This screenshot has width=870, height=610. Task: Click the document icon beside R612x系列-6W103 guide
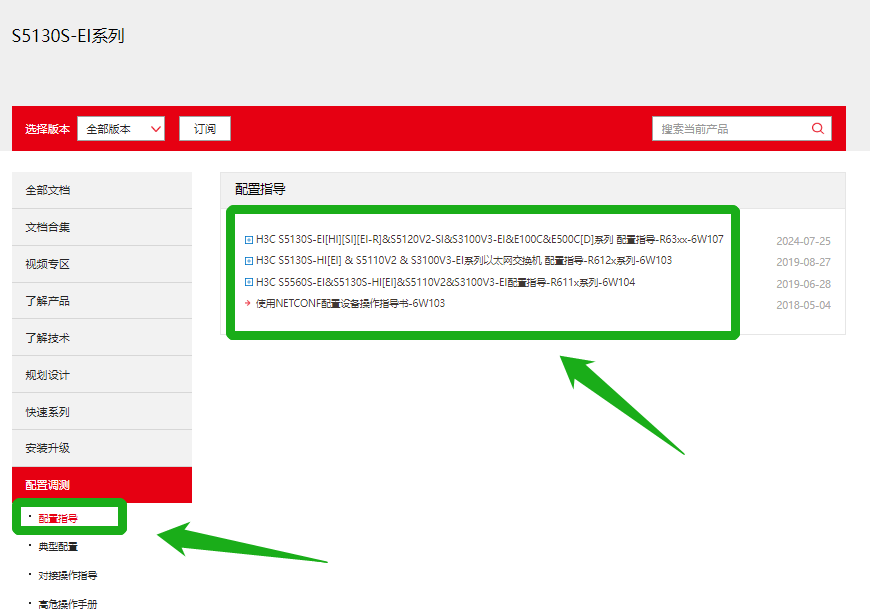click(249, 261)
